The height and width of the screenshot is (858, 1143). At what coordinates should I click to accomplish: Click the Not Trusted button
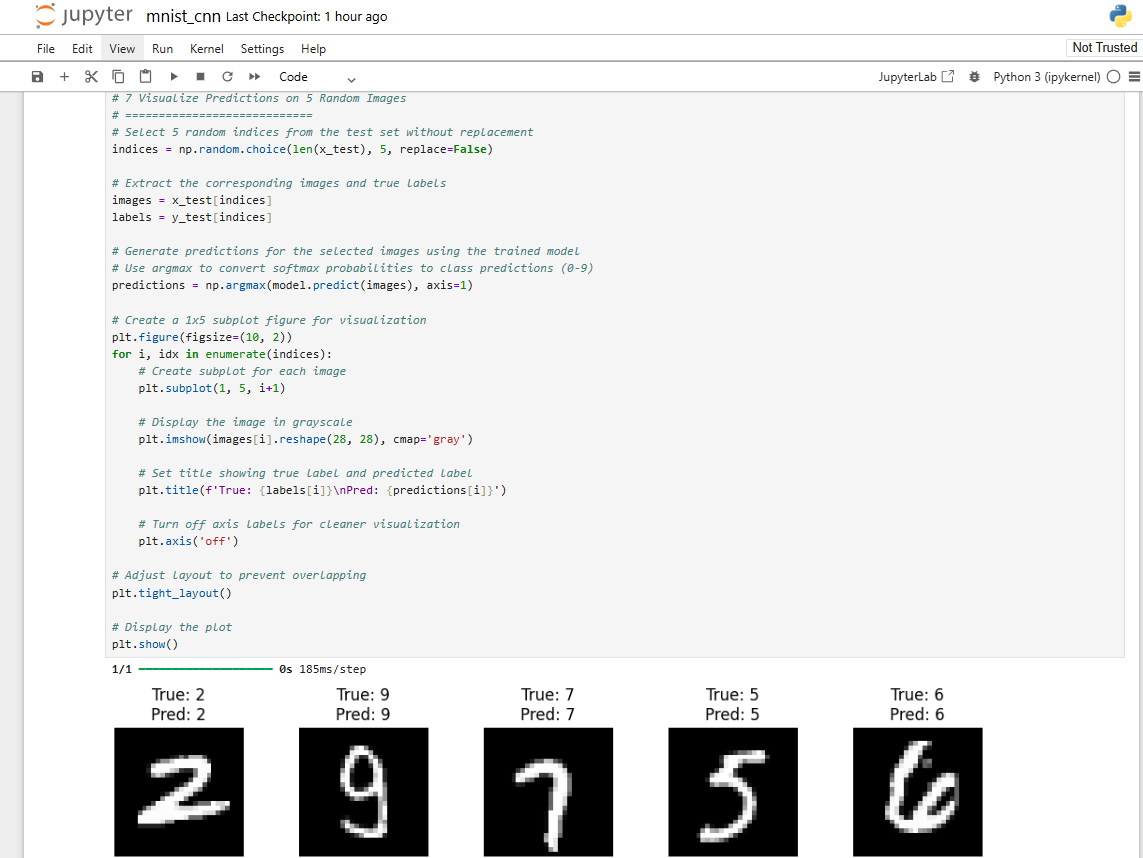(1104, 47)
